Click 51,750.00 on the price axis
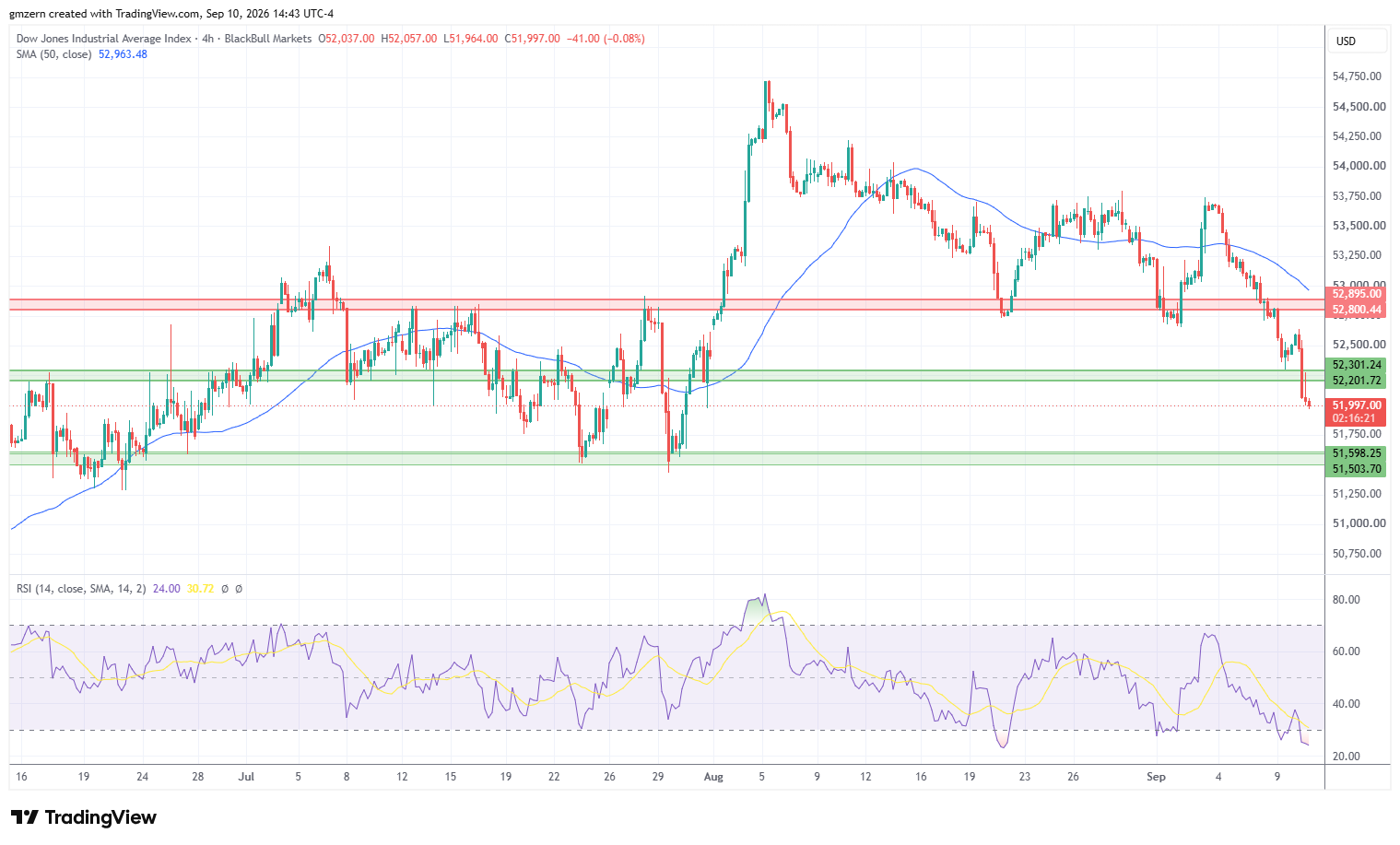Screen dimensions: 1400x845 pos(1357,434)
